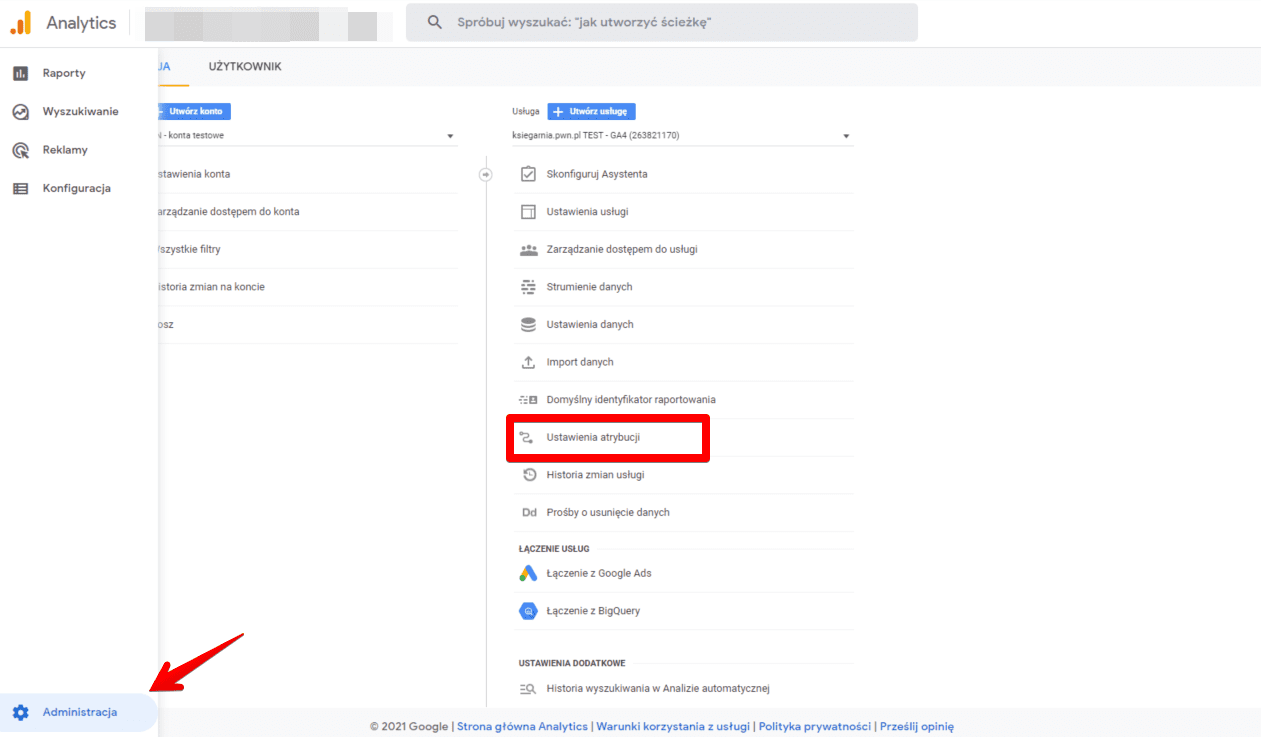Click the Utwórz konto button

pyautogui.click(x=195, y=111)
